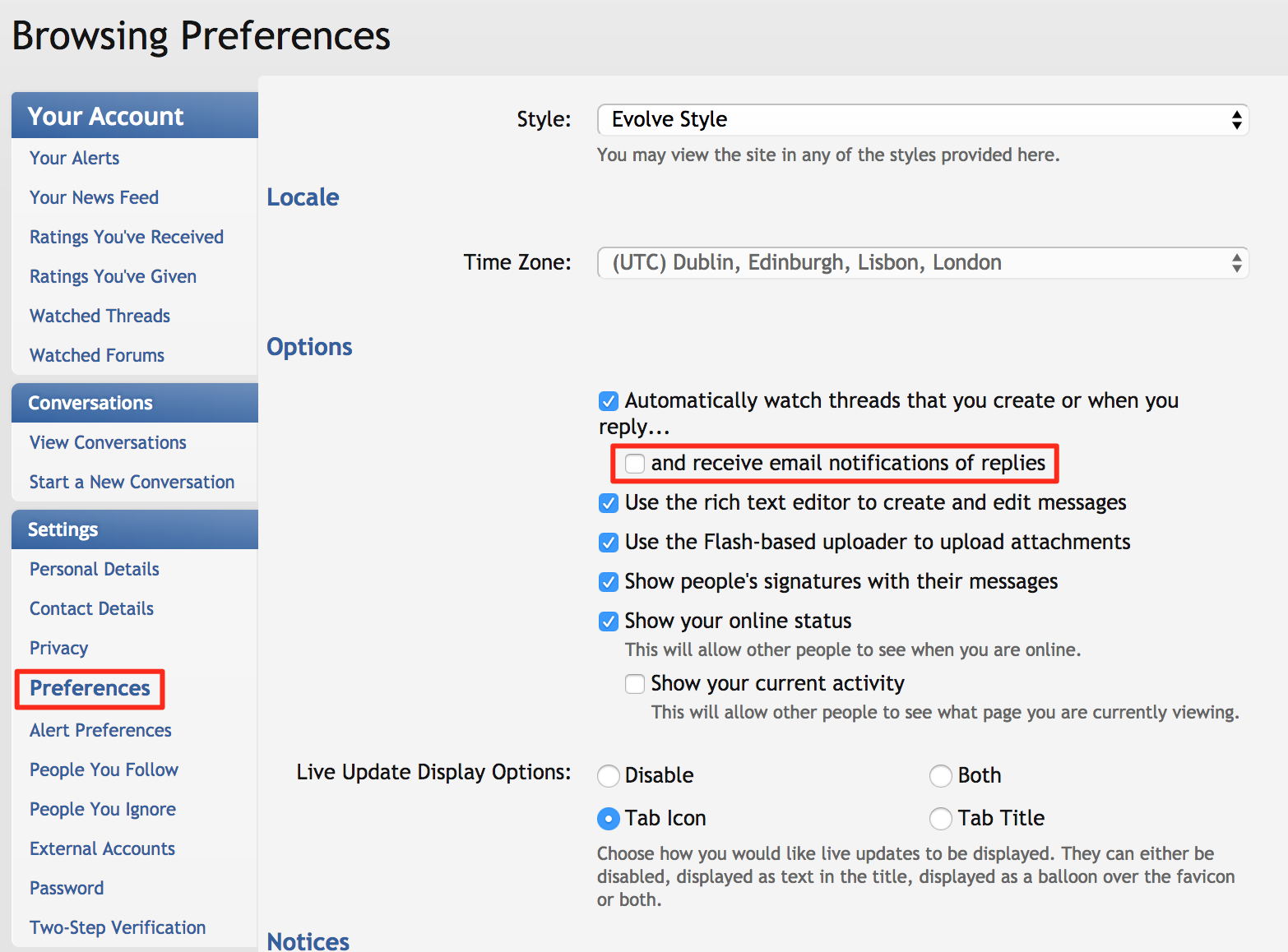Open Your Alerts in sidebar

click(74, 158)
